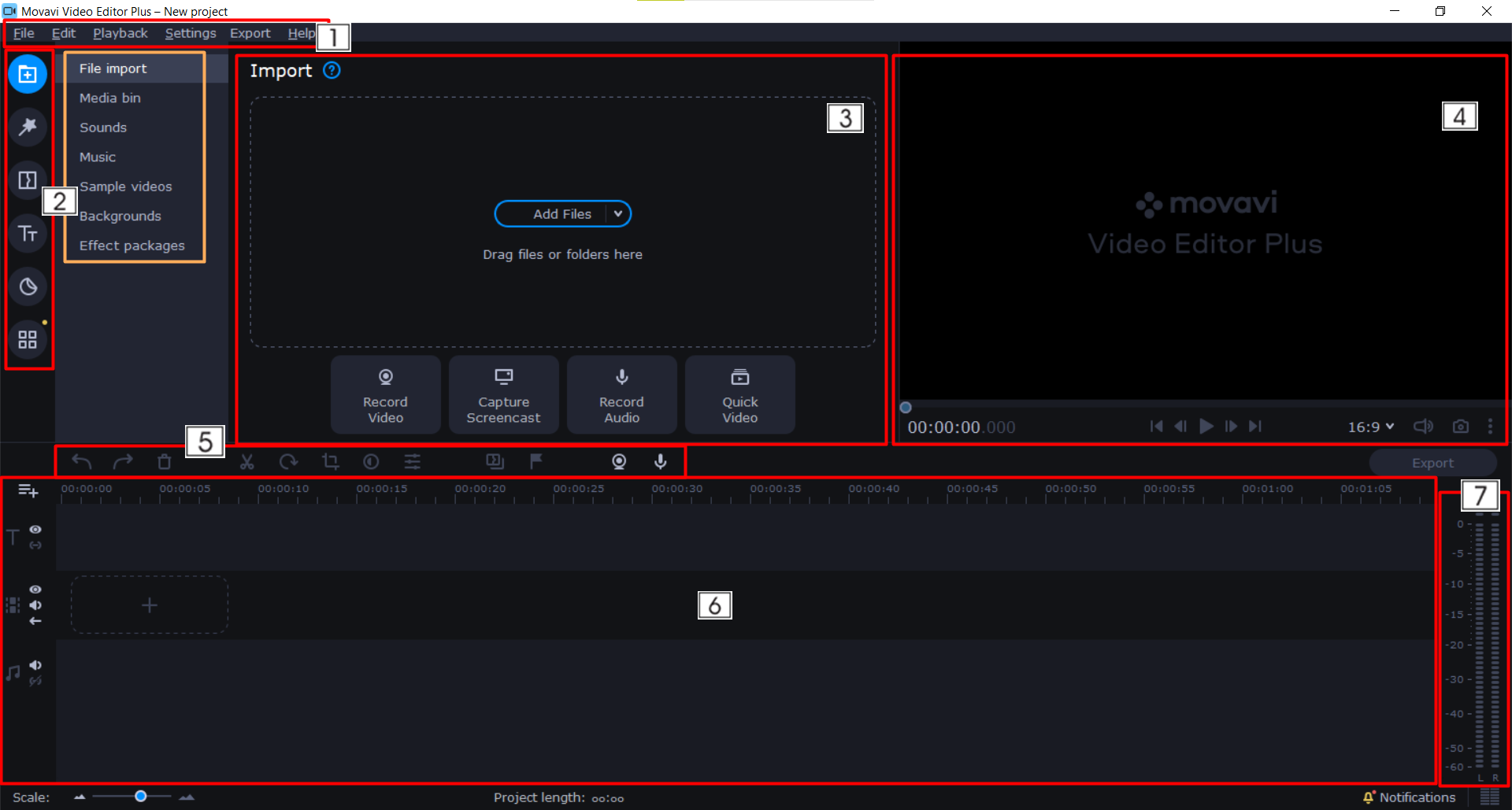
Task: Click the Record Audio button
Action: tap(622, 394)
